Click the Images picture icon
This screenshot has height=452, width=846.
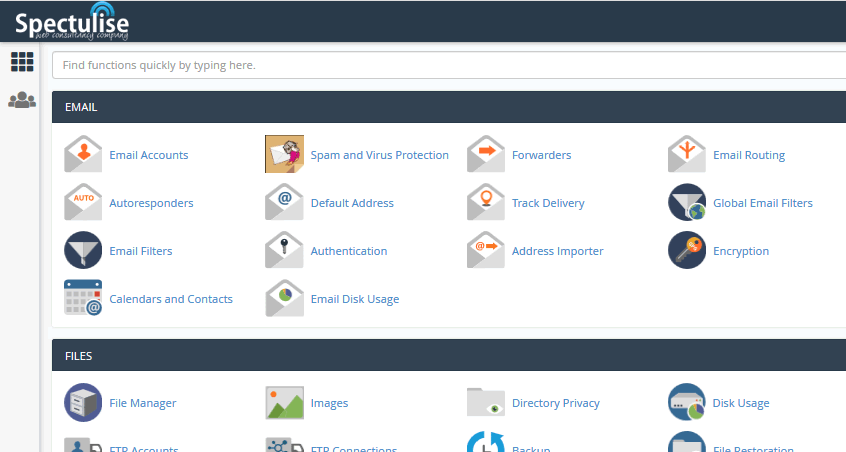click(284, 402)
